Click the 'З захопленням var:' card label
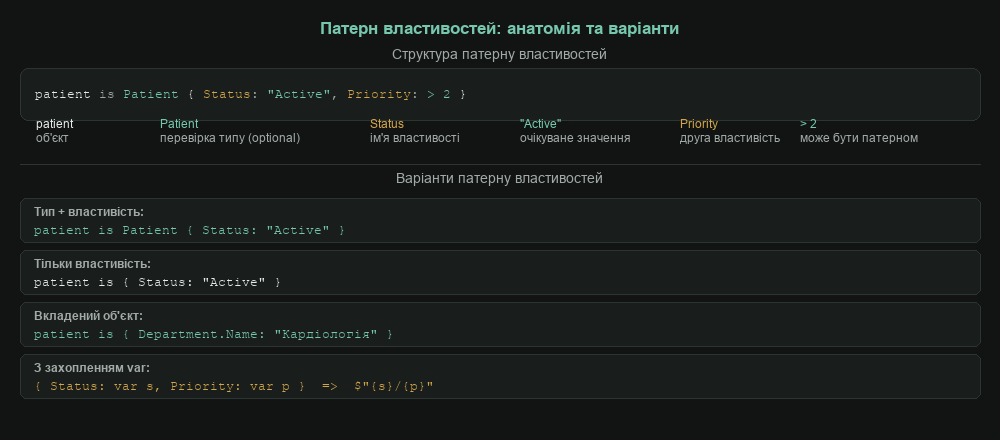This screenshot has height=440, width=1000. pos(92,367)
